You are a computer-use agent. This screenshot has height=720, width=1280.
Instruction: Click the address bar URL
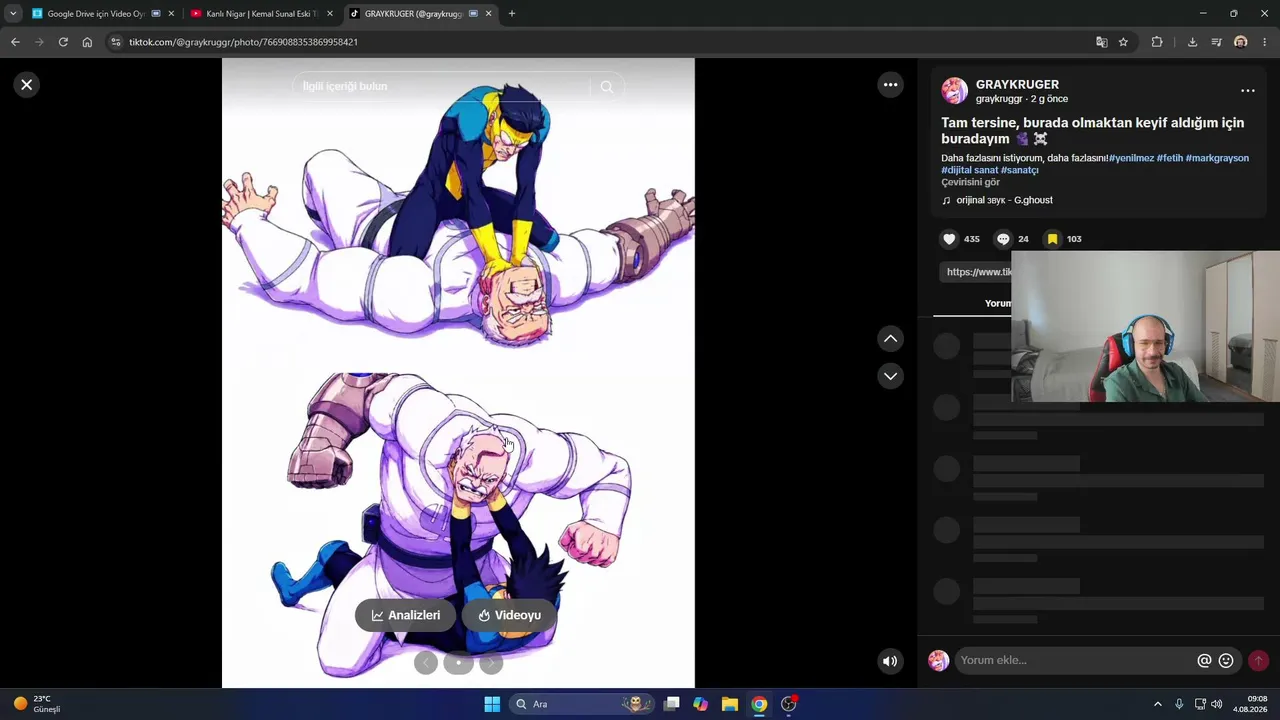pos(243,42)
